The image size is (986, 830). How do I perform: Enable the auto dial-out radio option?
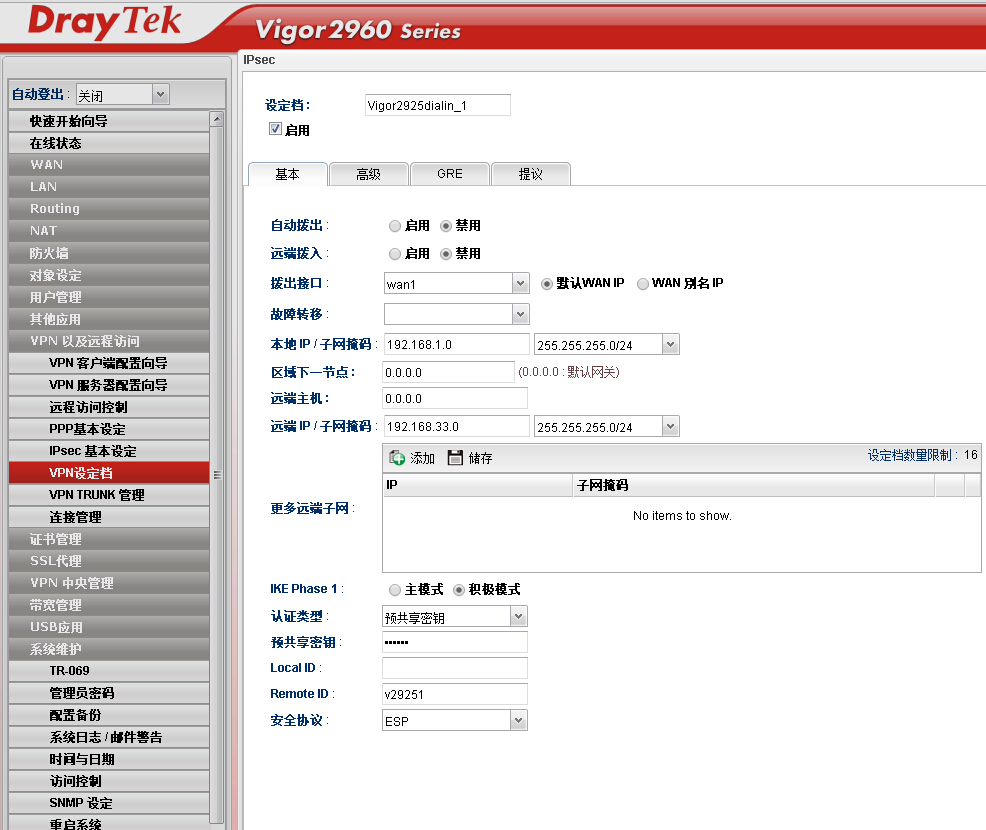click(394, 226)
